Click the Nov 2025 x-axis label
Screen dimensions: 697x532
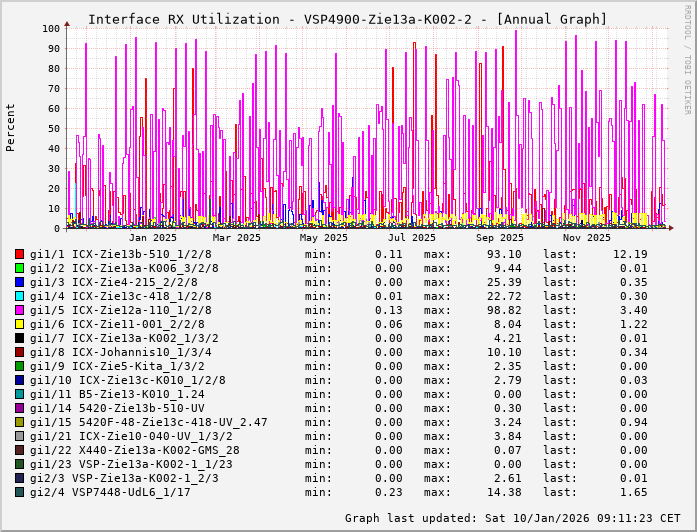click(x=586, y=237)
